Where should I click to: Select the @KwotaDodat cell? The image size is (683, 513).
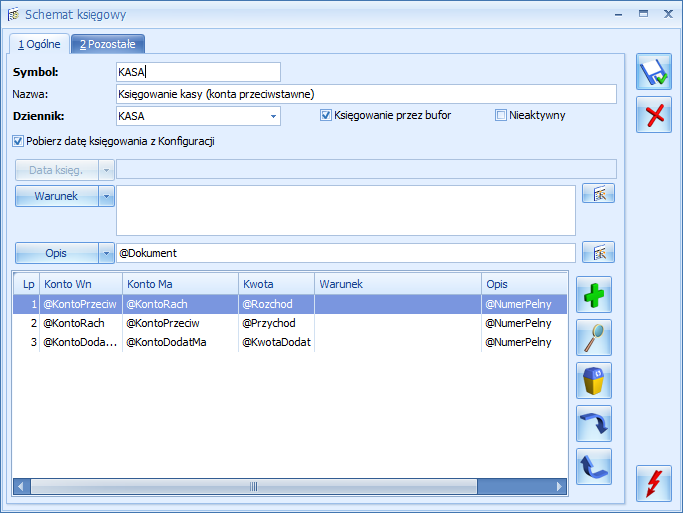click(276, 342)
